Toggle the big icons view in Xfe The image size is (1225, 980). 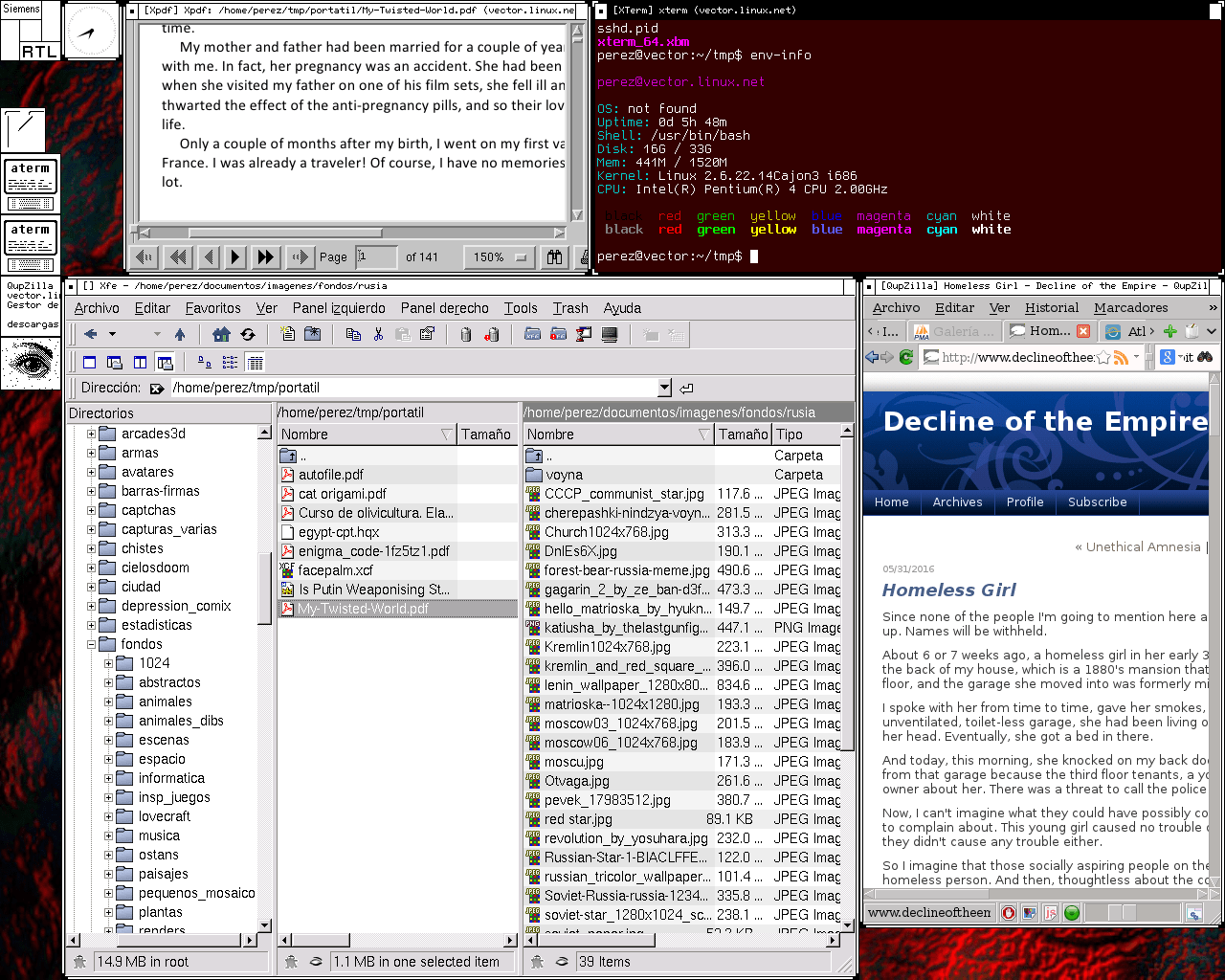coord(205,363)
